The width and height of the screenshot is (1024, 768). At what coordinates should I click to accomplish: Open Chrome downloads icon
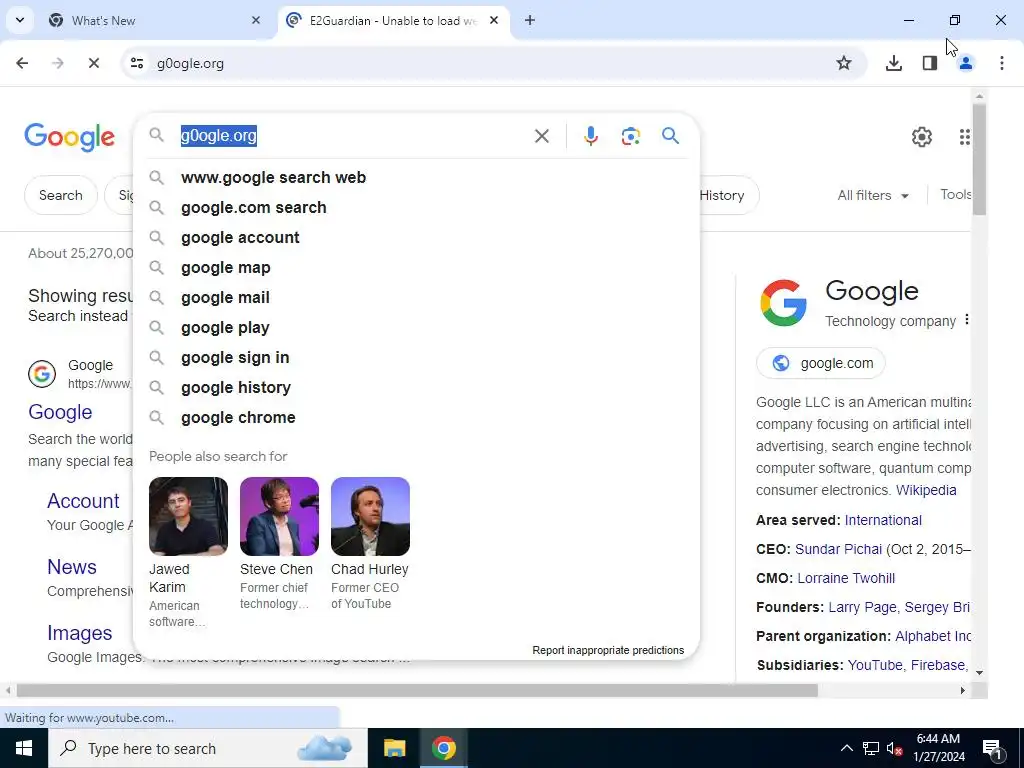tap(894, 63)
